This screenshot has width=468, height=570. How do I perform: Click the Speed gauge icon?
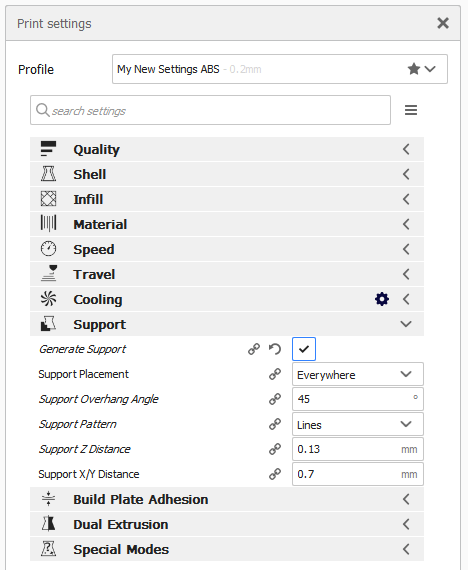[x=48, y=249]
